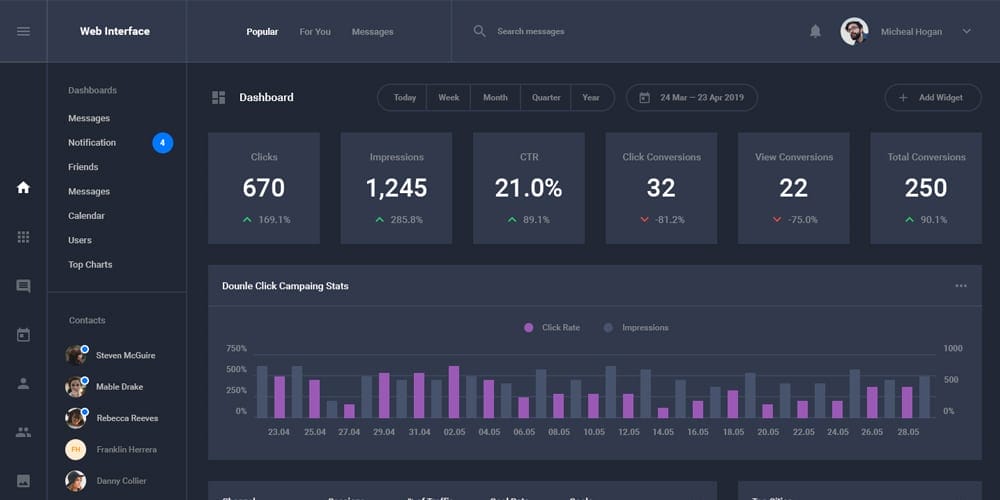Select the Year time range
1000x500 pixels.
coord(591,98)
